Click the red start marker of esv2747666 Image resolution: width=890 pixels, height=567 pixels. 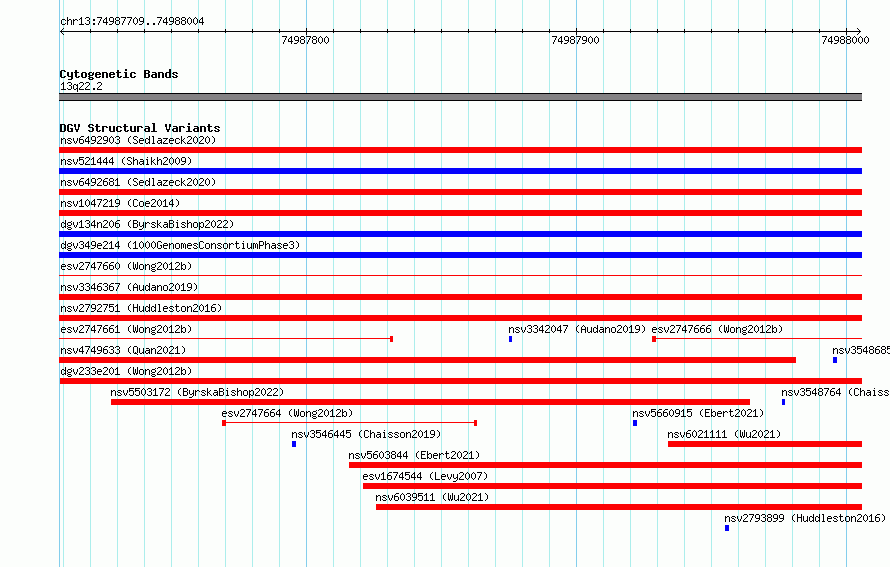654,339
